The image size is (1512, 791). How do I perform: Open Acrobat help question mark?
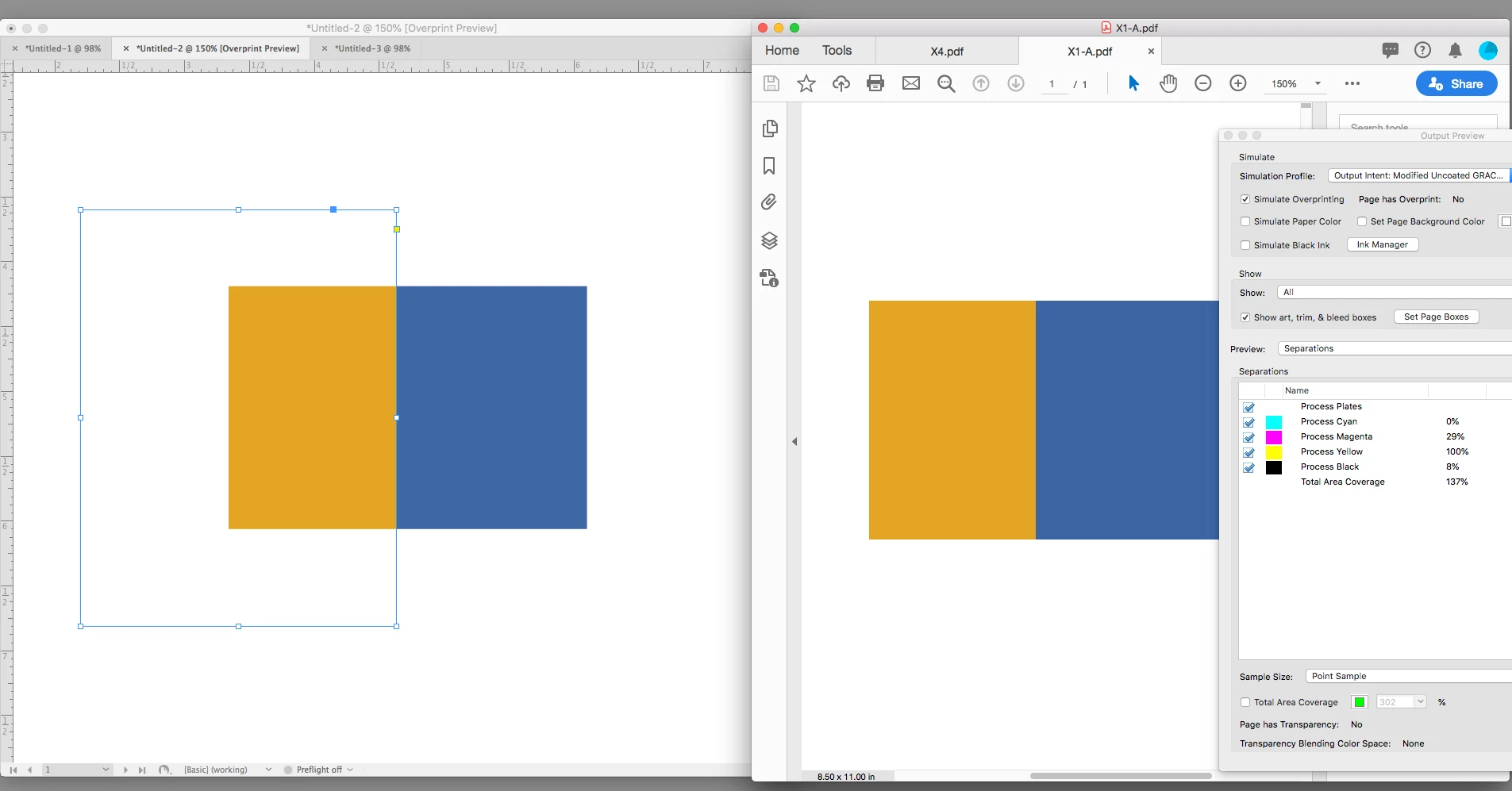coord(1422,50)
